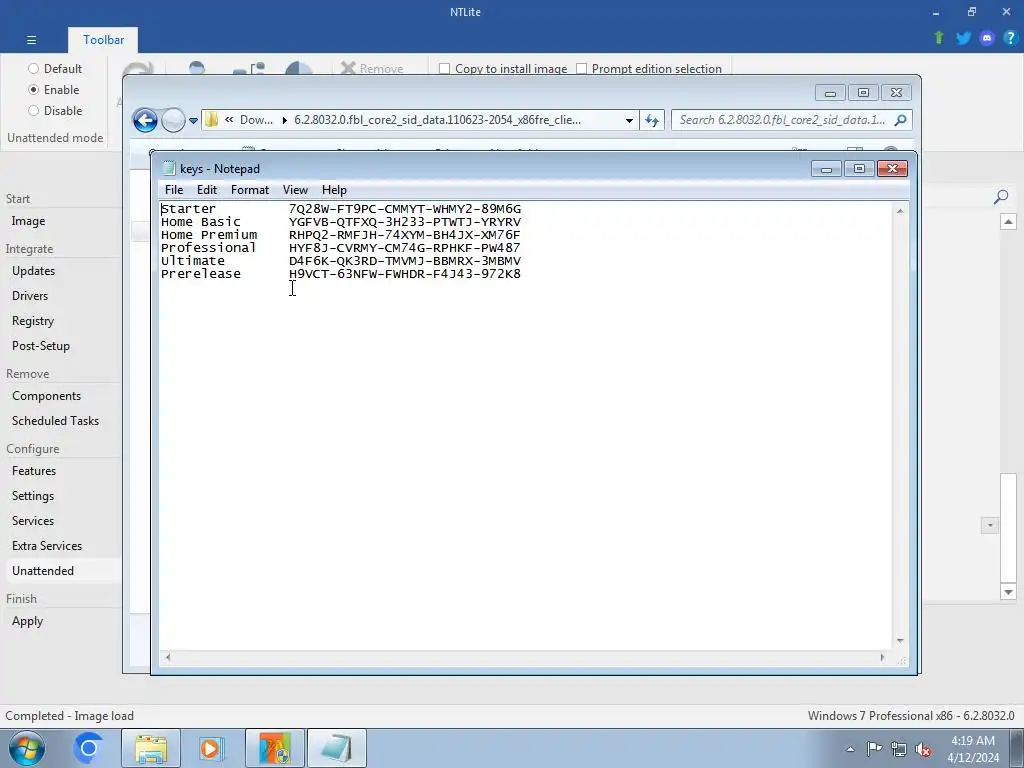Open Apply page in sidebar
This screenshot has width=1024, height=768.
pos(27,621)
